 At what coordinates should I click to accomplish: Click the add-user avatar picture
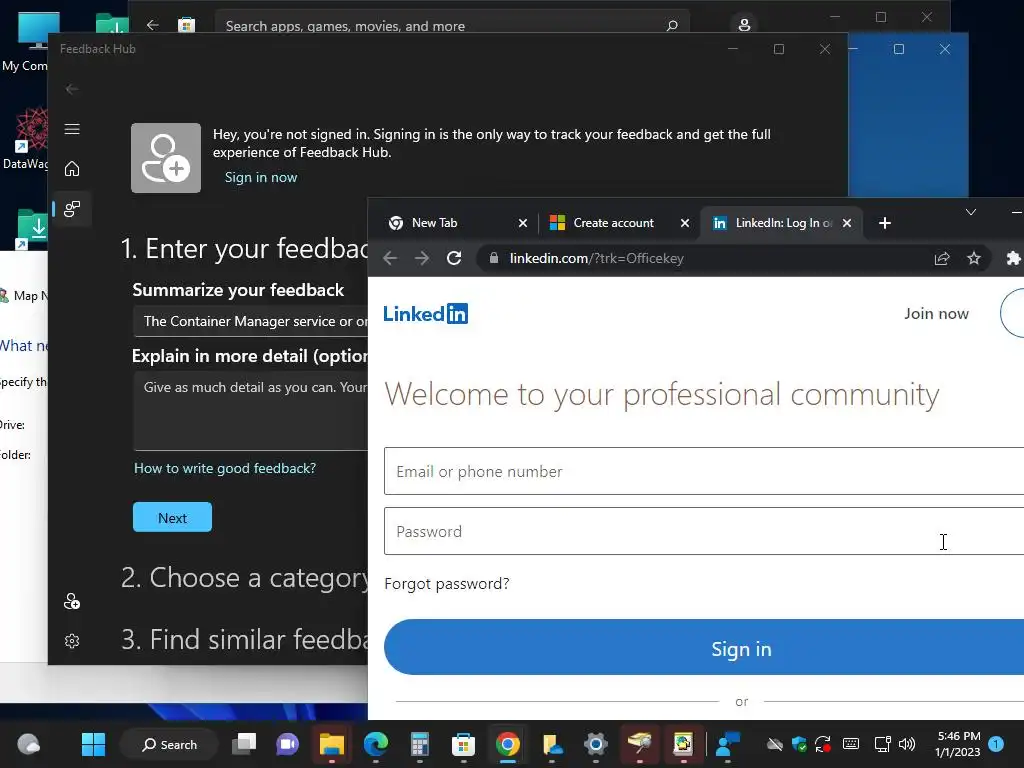point(166,158)
